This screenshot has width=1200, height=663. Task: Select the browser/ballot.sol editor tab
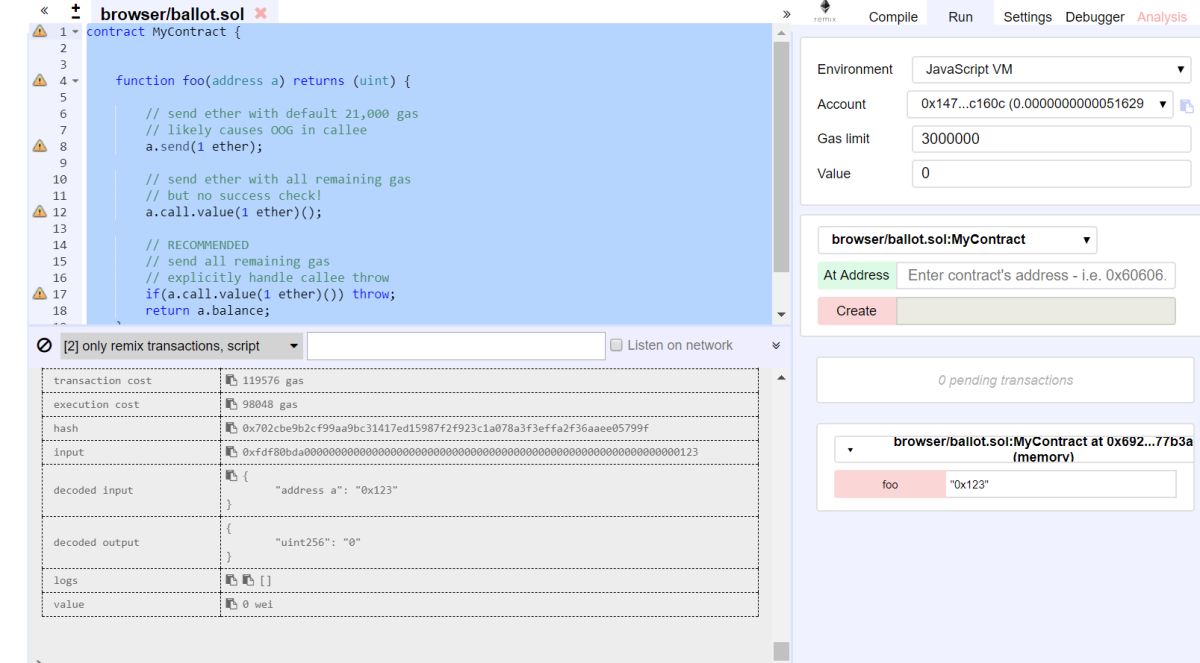[x=173, y=14]
